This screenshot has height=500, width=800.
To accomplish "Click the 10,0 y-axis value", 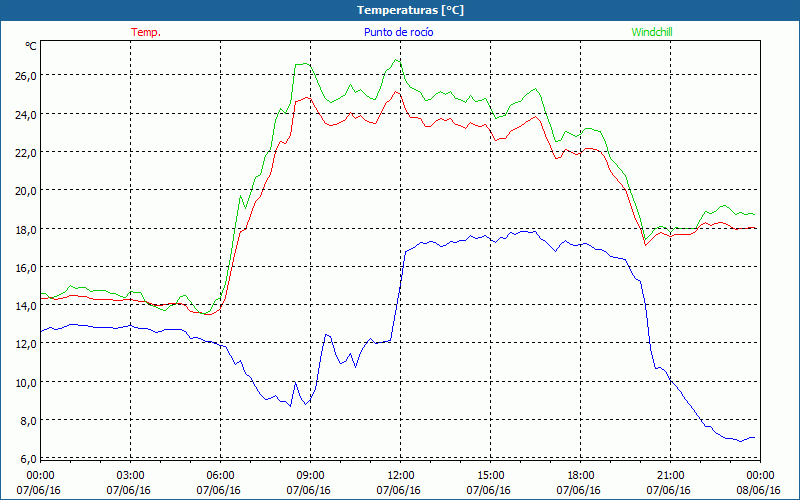I will pyautogui.click(x=26, y=383).
